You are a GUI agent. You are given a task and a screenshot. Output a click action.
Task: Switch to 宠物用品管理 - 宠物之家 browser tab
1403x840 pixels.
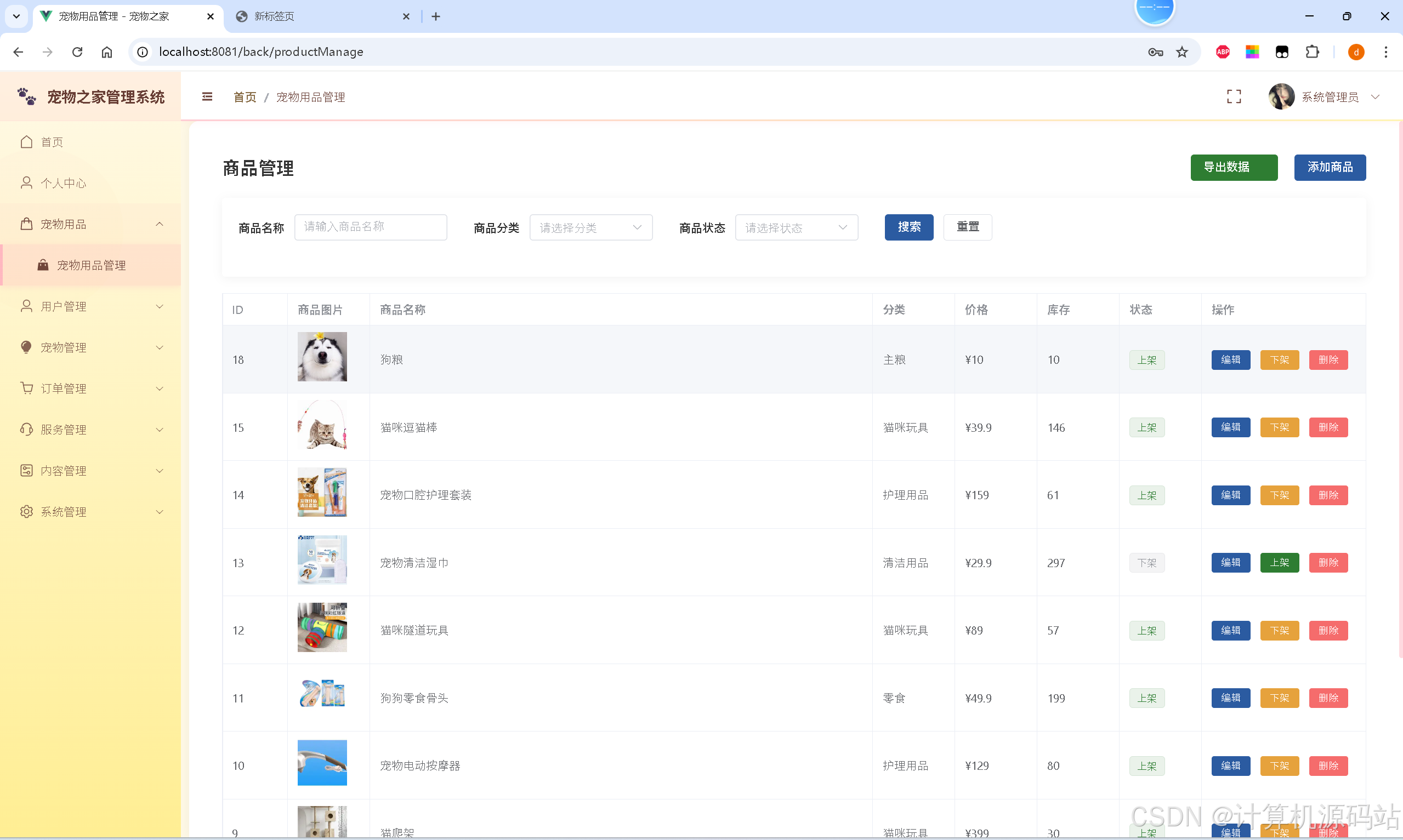pyautogui.click(x=128, y=16)
